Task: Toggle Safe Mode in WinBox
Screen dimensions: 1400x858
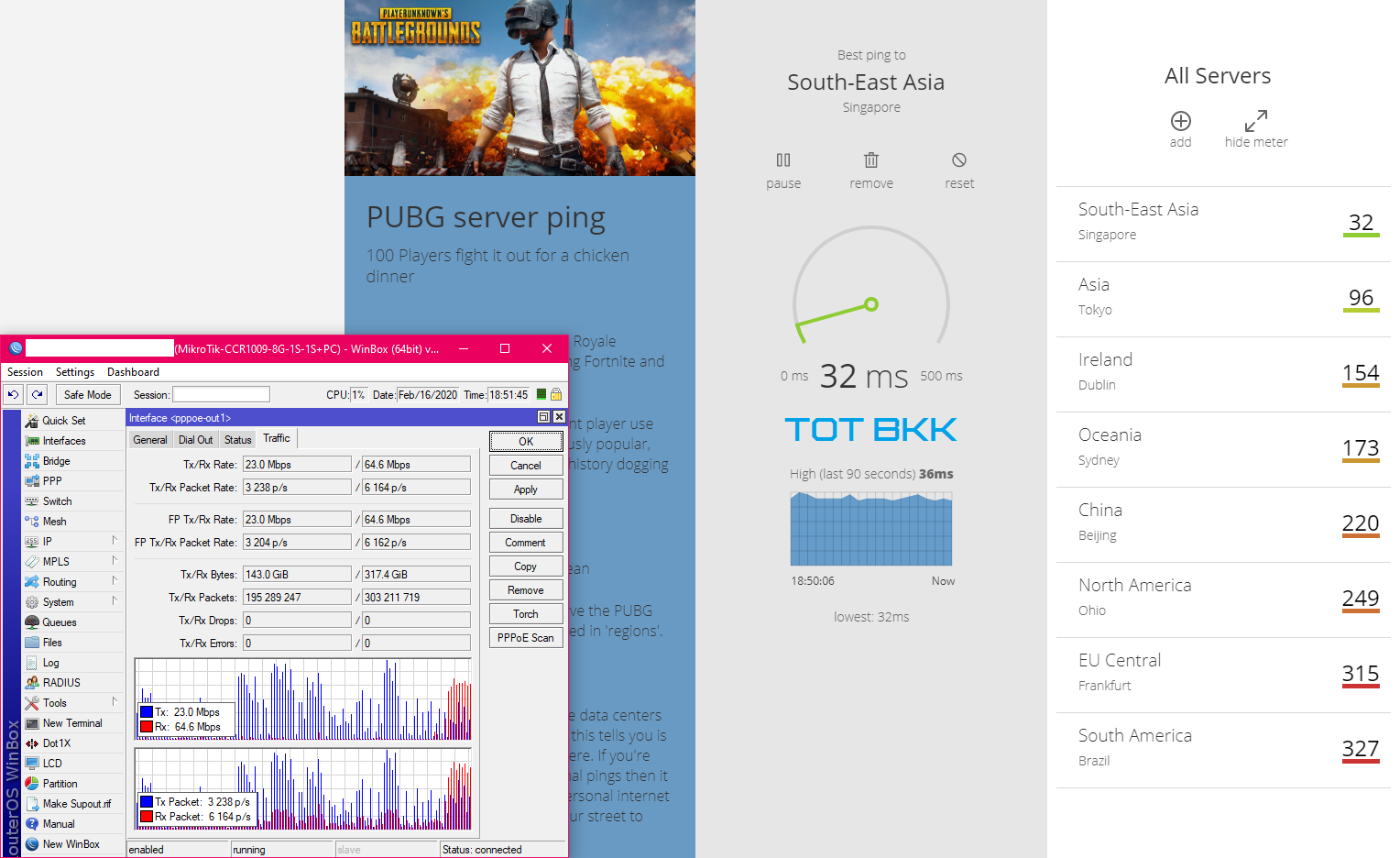Action: (x=88, y=395)
